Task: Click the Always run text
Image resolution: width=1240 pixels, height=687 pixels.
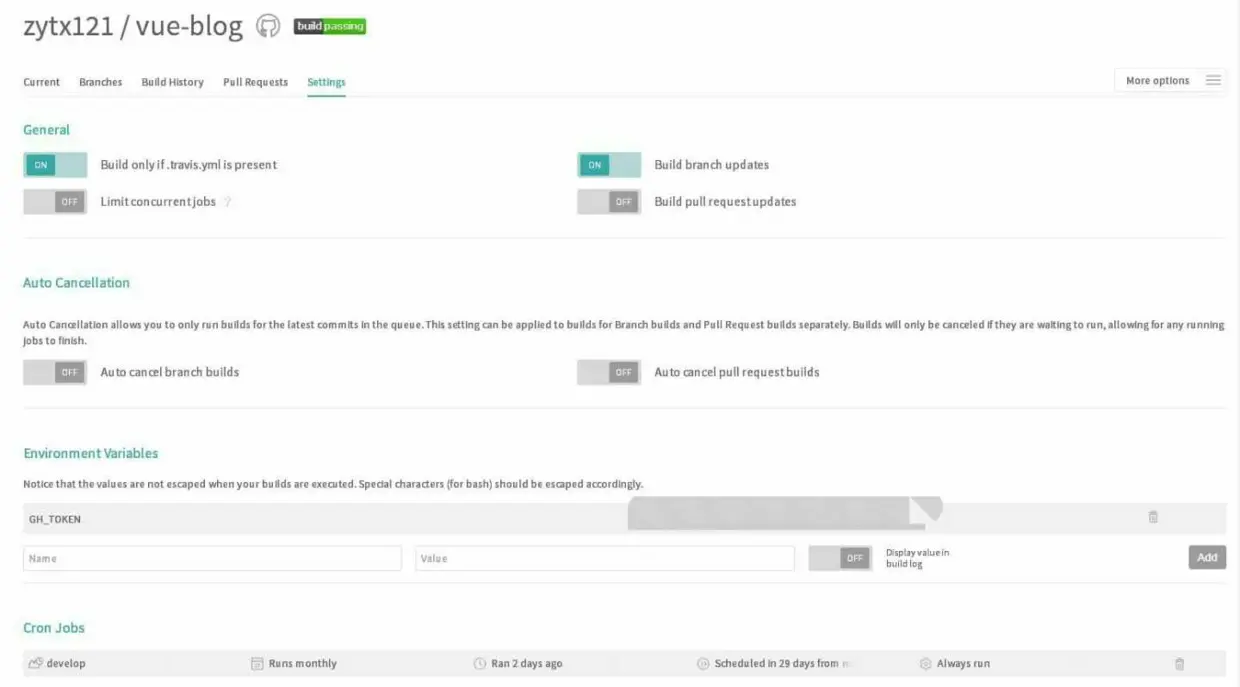Action: [x=963, y=663]
